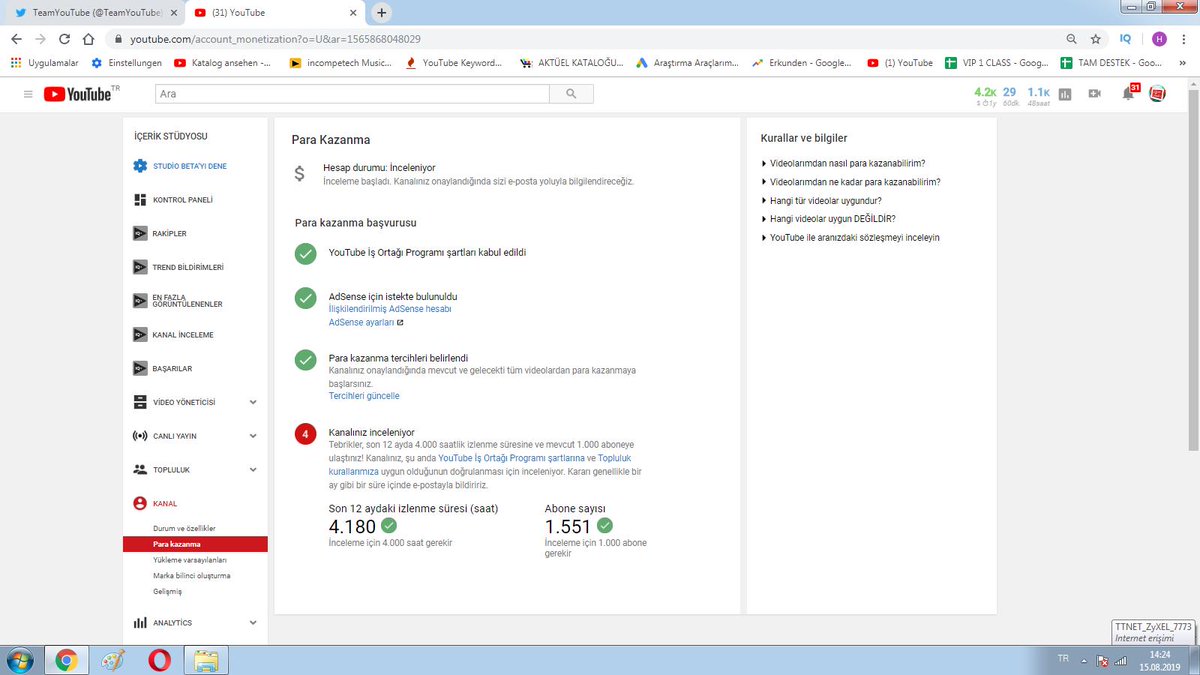
Task: Expand 'Videolarımdan ne kadar para kazanabilirim?'
Action: tap(851, 182)
